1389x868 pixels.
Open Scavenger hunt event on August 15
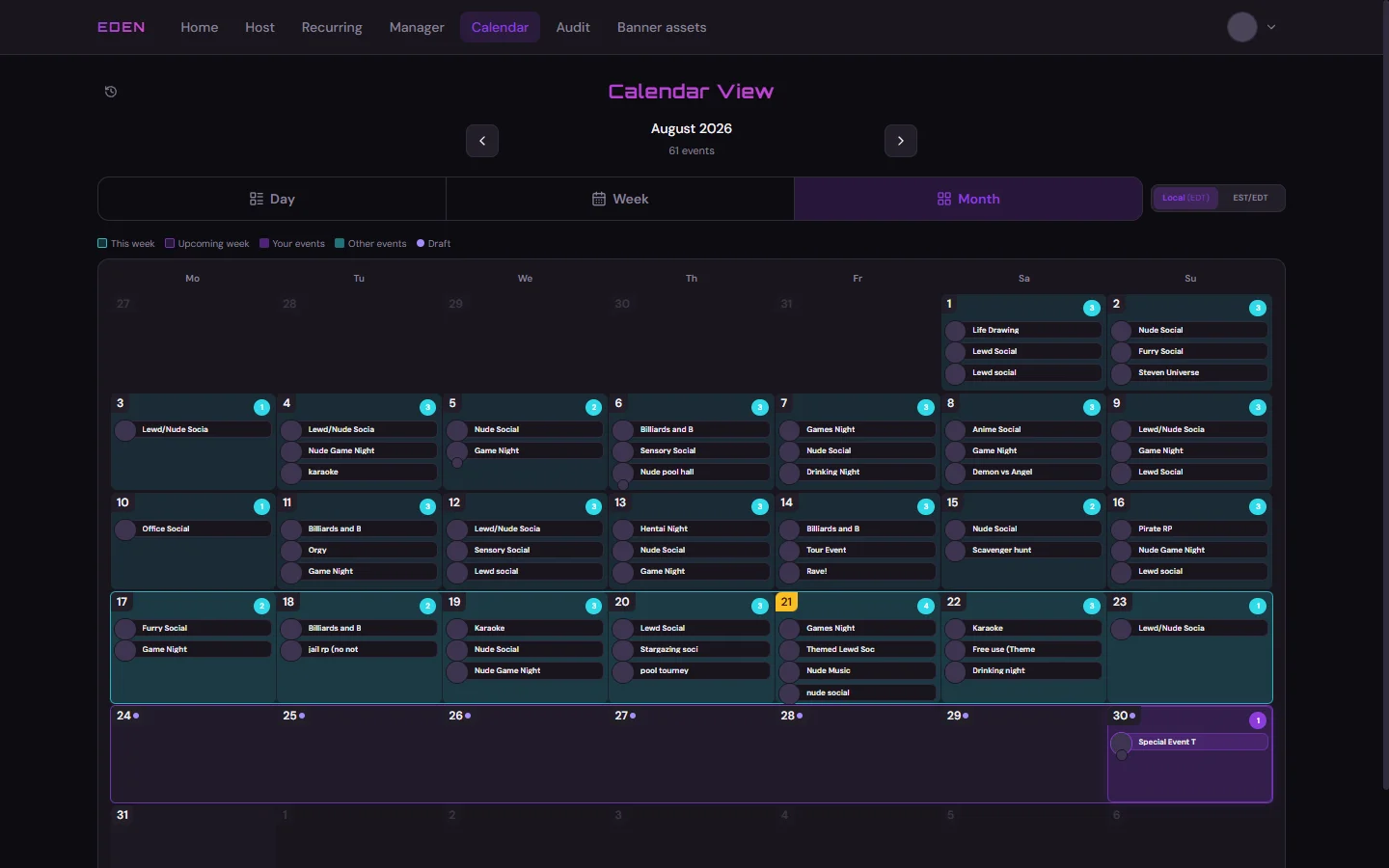[1023, 550]
